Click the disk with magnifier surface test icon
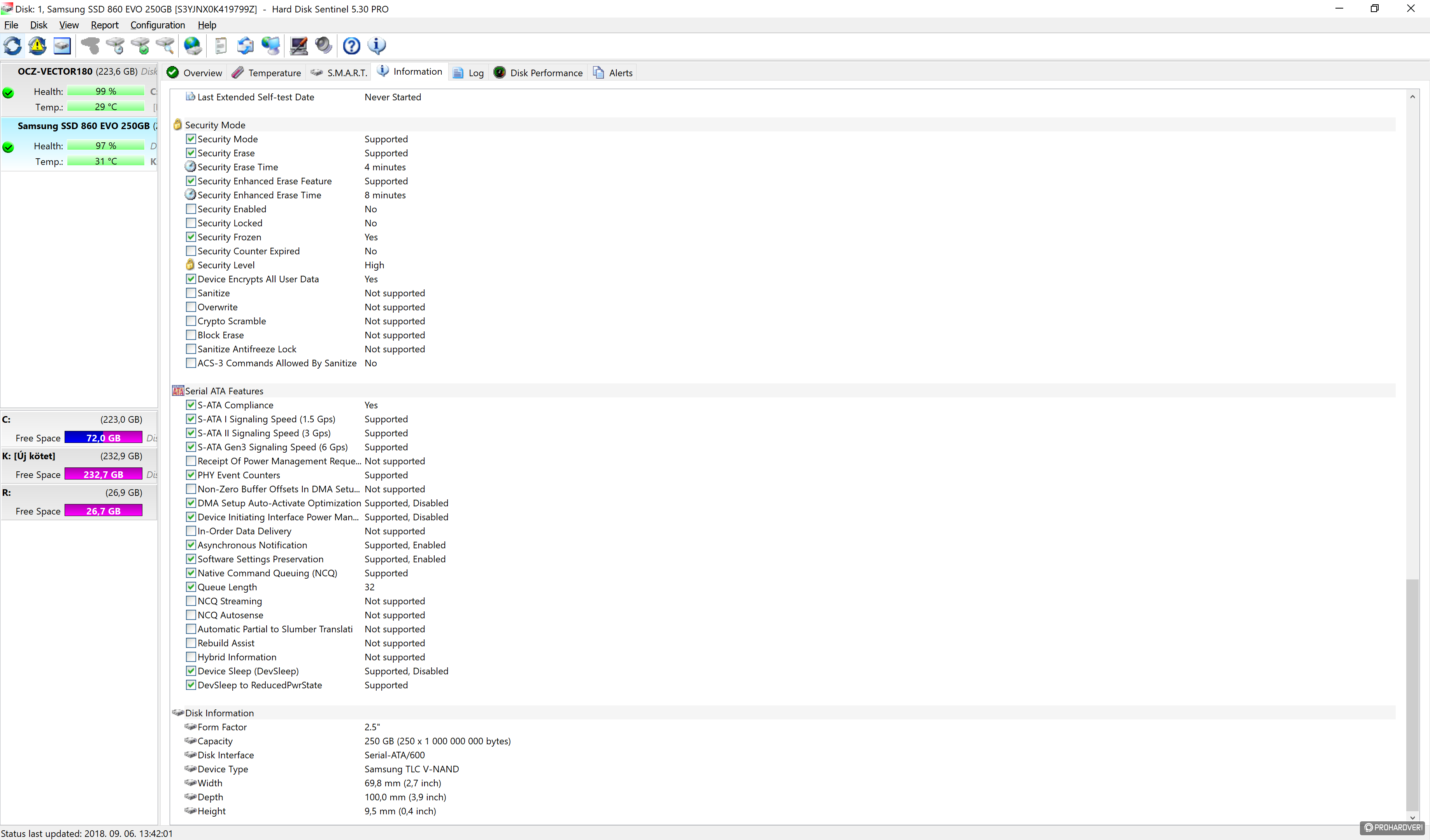The image size is (1430, 840). tap(165, 45)
